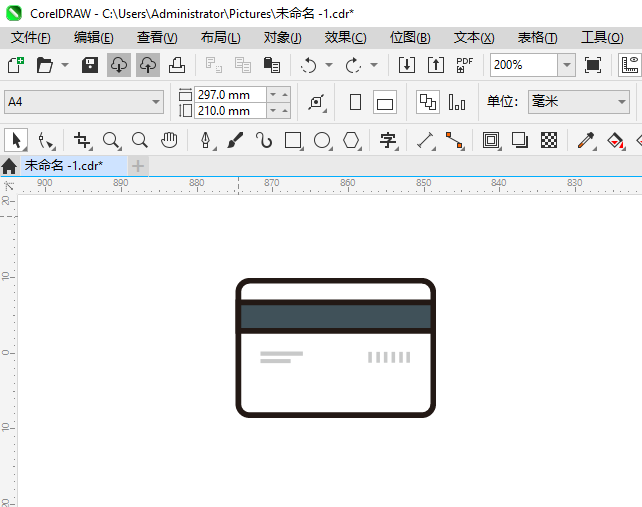Click the page dimensions auto-fit icon
This screenshot has width=642, height=507.
pyautogui.click(x=317, y=102)
